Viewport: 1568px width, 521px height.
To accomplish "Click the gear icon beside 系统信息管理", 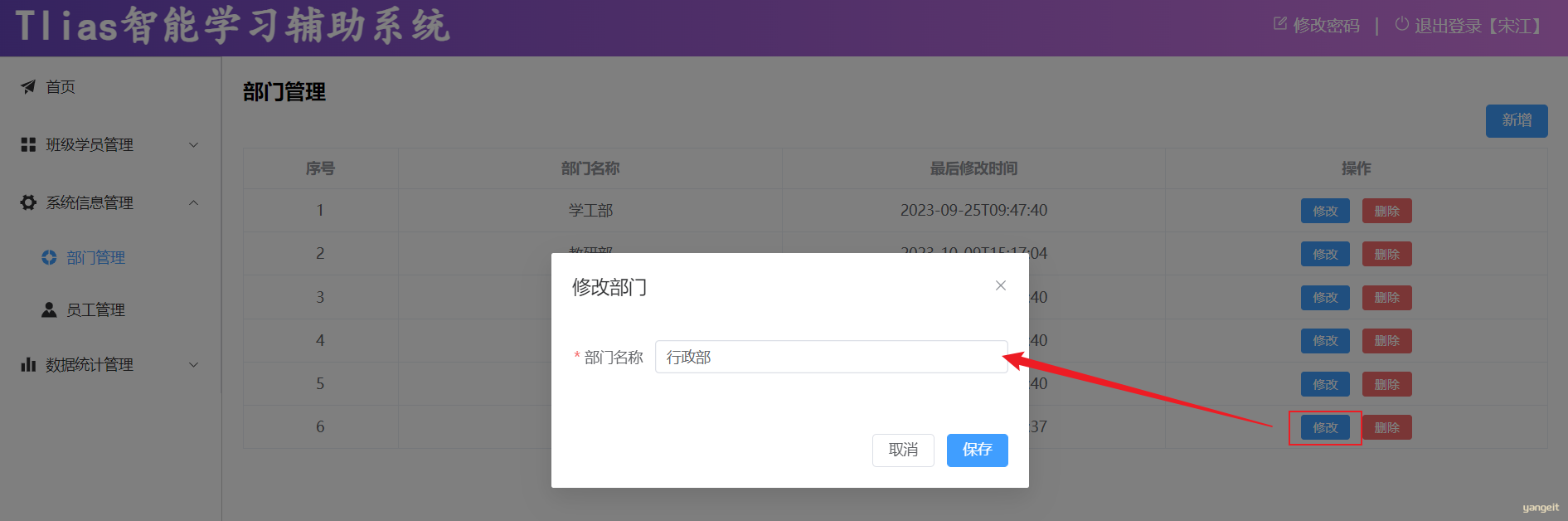I will [28, 202].
